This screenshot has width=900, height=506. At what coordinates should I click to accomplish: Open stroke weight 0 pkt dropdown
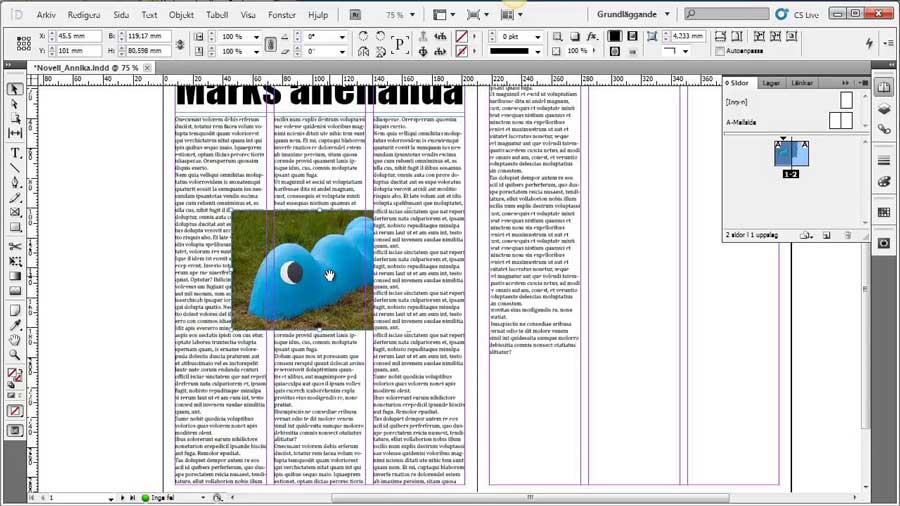pyautogui.click(x=538, y=36)
